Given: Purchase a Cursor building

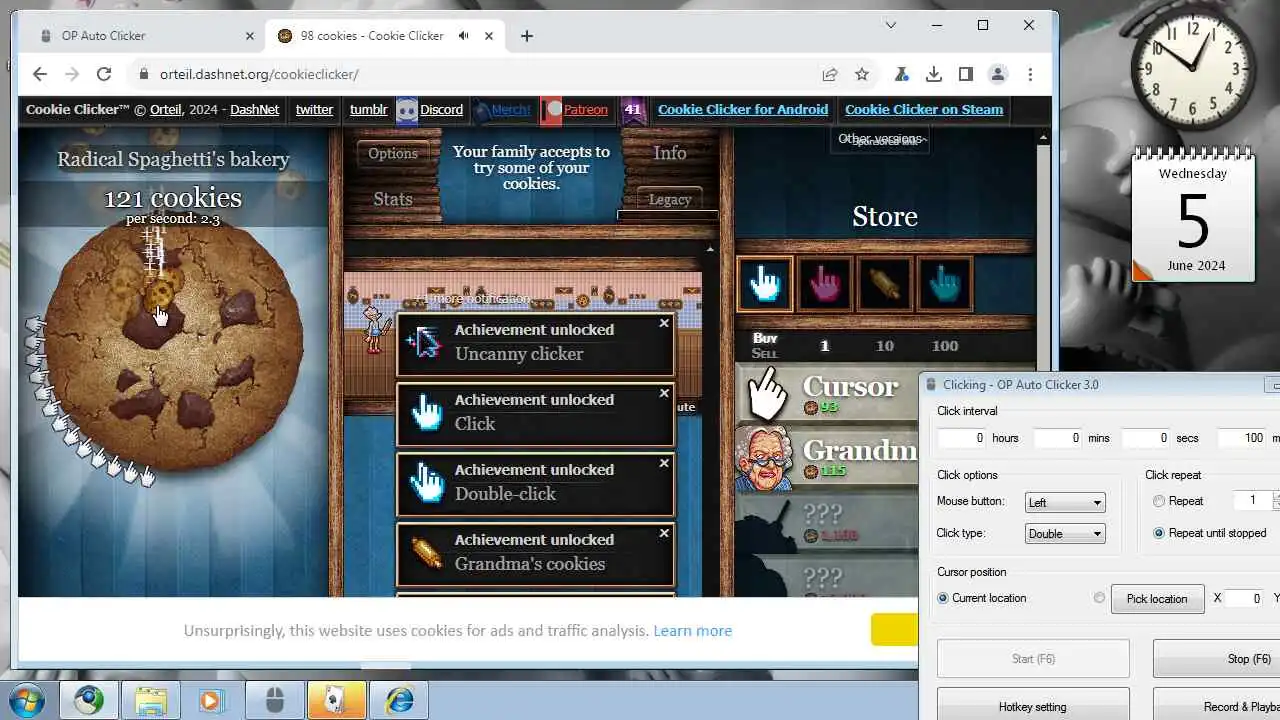Looking at the screenshot, I should point(828,394).
